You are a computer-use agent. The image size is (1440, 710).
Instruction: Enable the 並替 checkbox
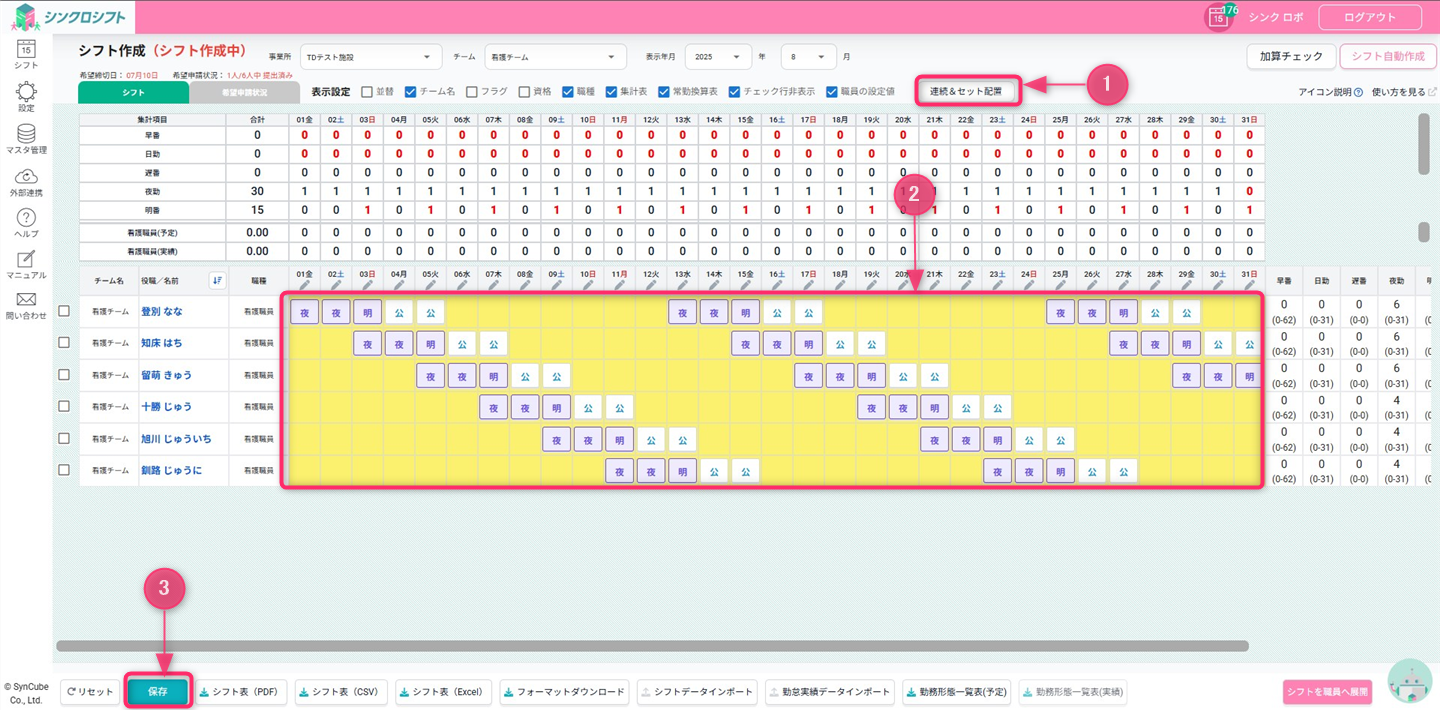[367, 92]
